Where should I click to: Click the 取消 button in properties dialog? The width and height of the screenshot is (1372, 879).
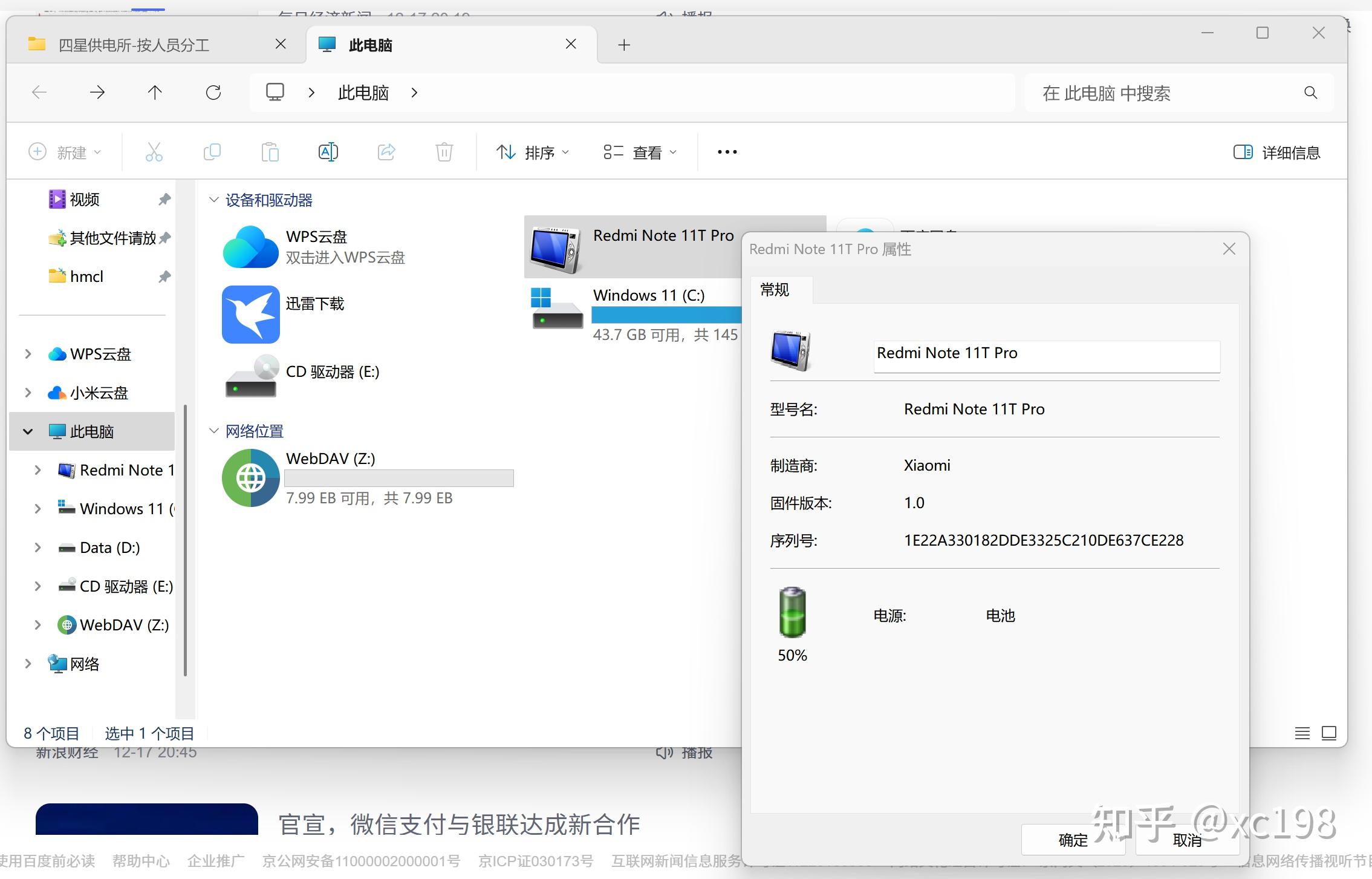tap(1186, 840)
